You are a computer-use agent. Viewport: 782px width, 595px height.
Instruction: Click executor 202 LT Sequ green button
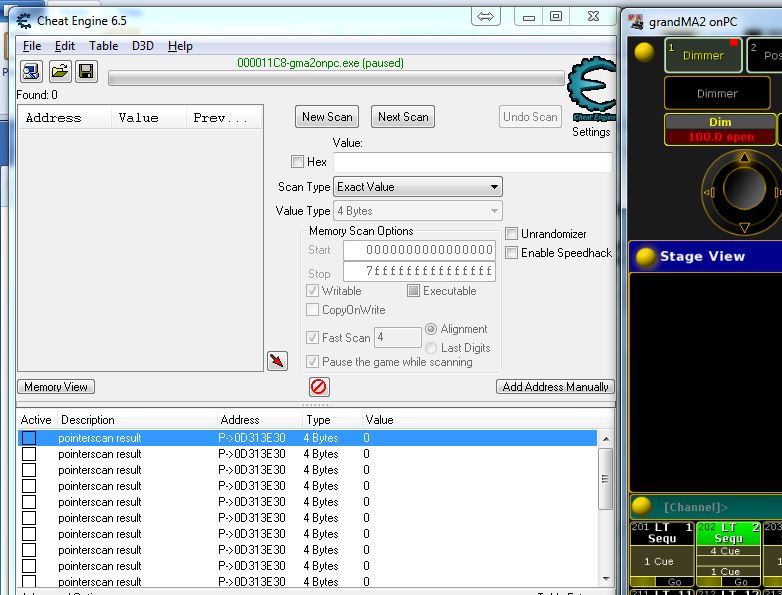click(728, 533)
